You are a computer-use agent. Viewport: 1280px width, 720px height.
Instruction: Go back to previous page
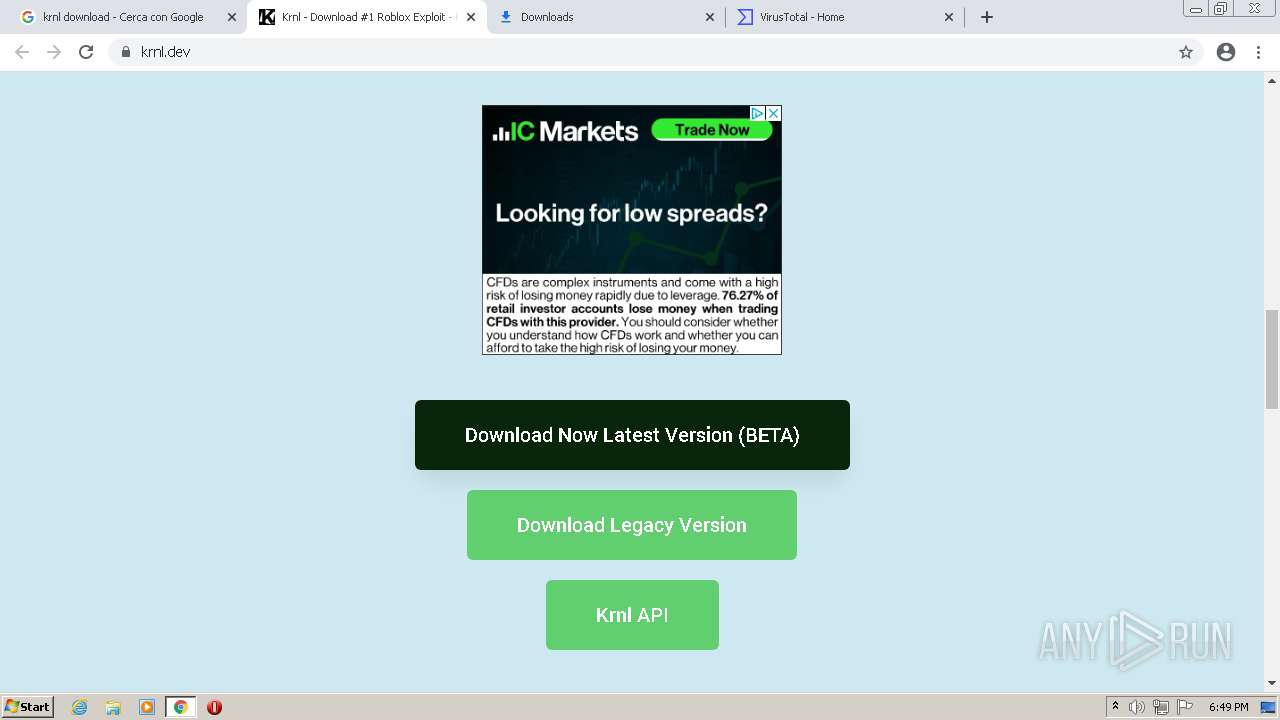pyautogui.click(x=22, y=52)
